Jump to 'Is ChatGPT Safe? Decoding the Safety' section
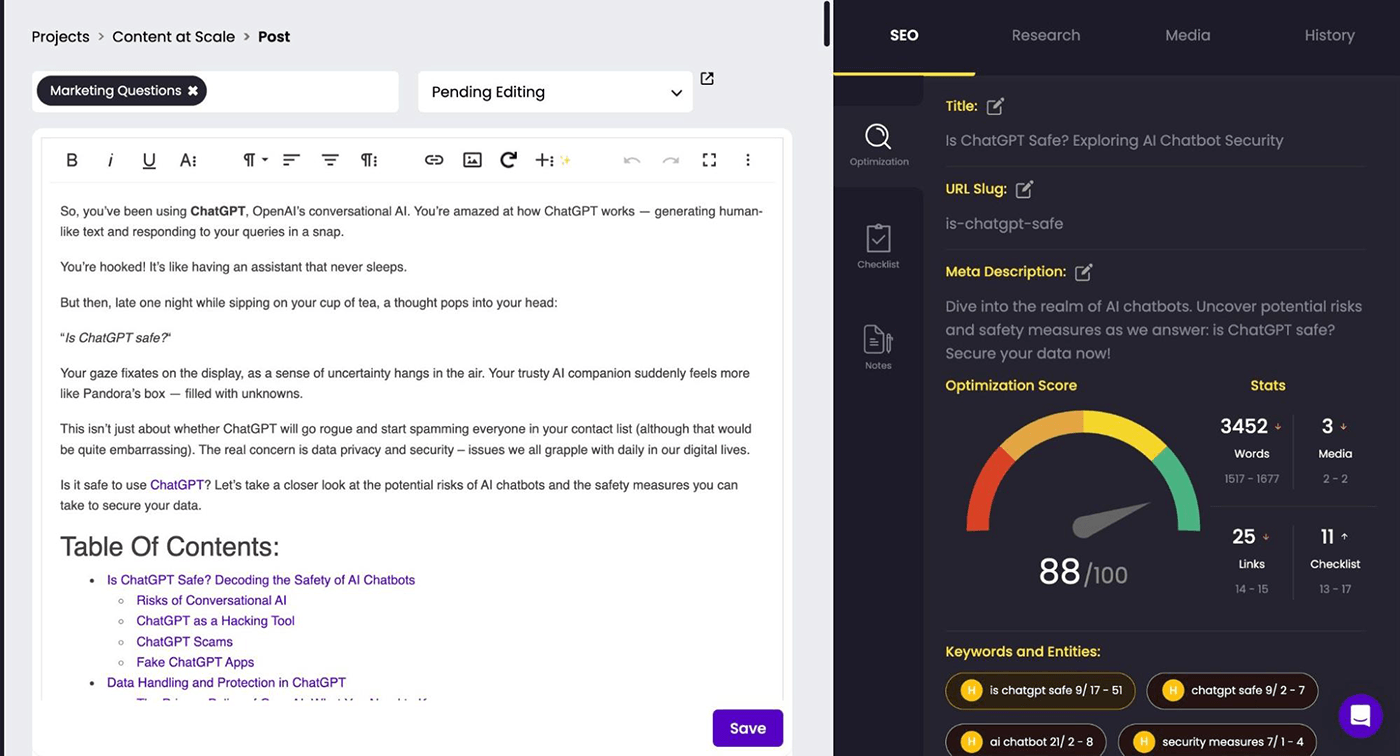1400x756 pixels. coord(261,580)
